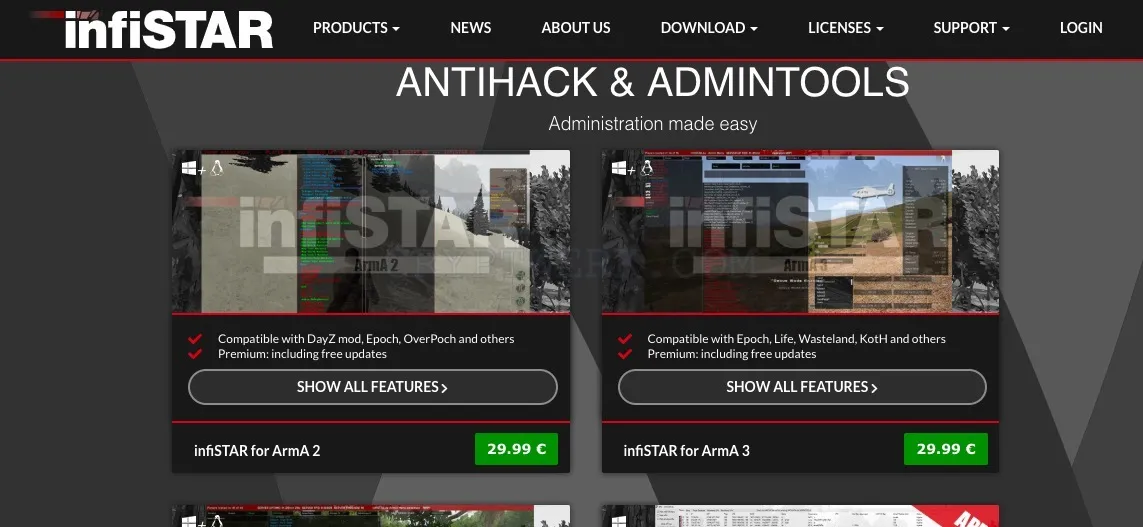Go to the NEWS page
This screenshot has height=527, width=1143.
(471, 28)
